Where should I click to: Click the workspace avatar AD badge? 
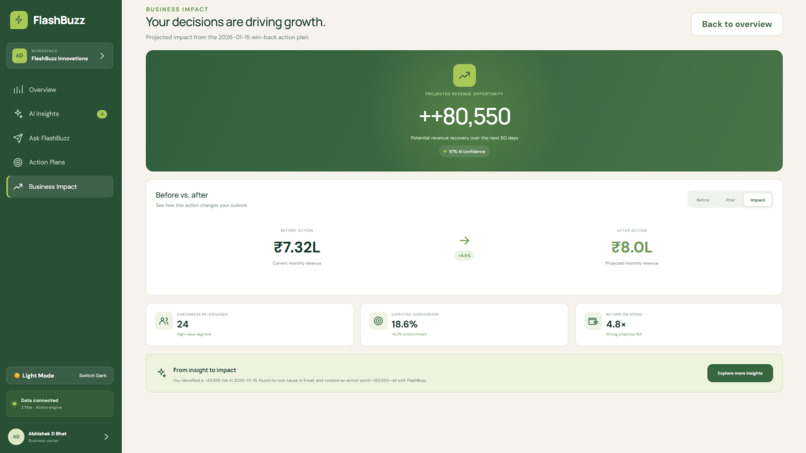click(20, 56)
